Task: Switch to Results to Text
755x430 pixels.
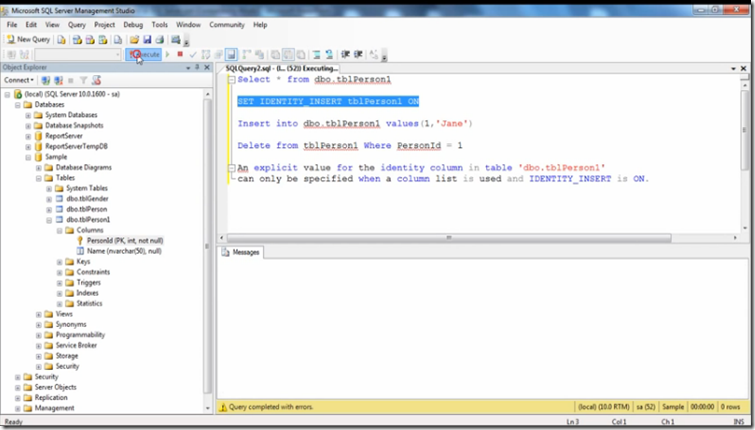Action: pos(275,54)
